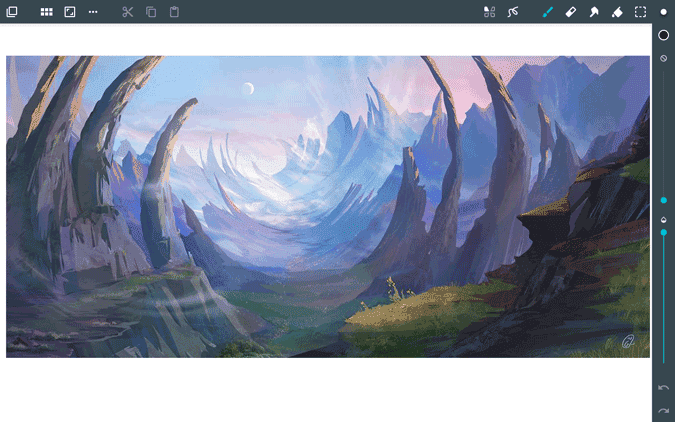The height and width of the screenshot is (422, 675).
Task: Click the clipboard paste icon
Action: pyautogui.click(x=174, y=12)
